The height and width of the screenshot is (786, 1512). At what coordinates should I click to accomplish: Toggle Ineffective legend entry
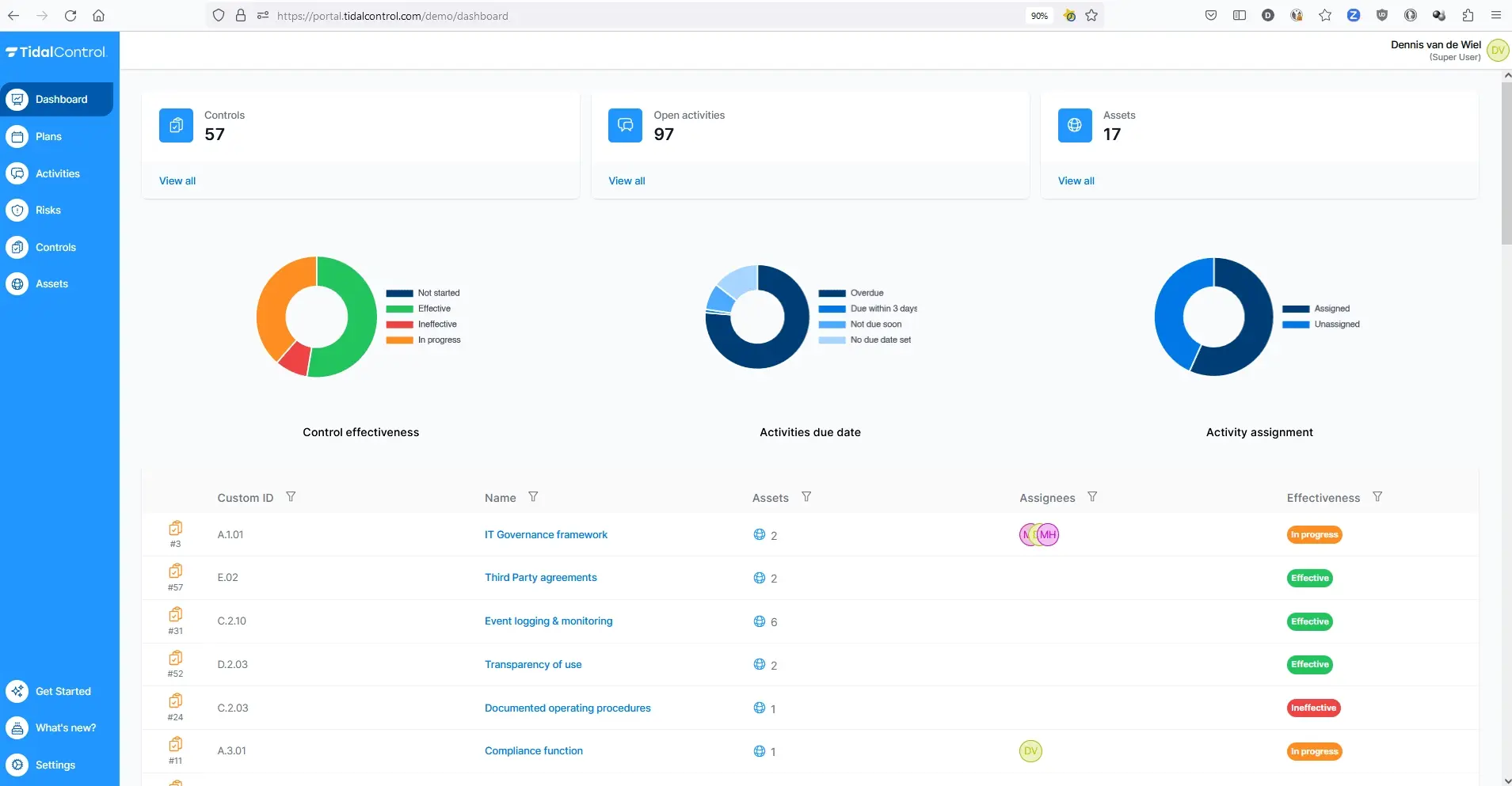[421, 325]
